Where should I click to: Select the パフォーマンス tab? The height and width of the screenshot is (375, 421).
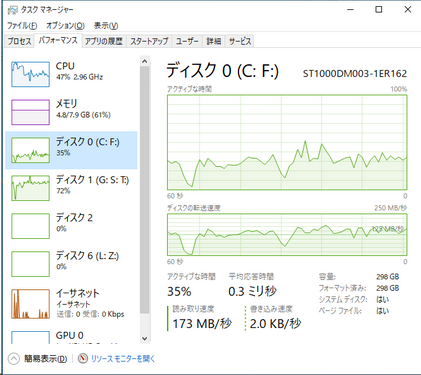click(x=58, y=41)
